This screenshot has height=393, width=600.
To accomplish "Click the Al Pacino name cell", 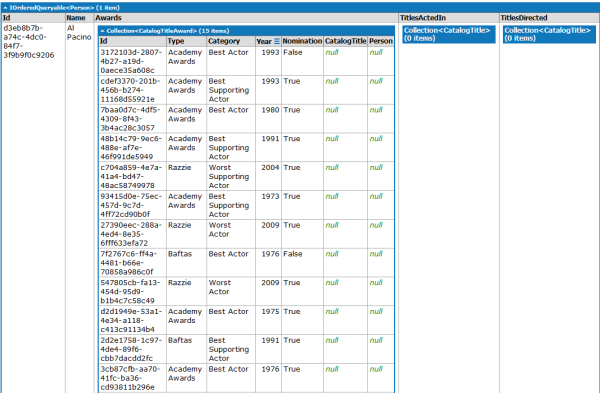I will tap(79, 33).
